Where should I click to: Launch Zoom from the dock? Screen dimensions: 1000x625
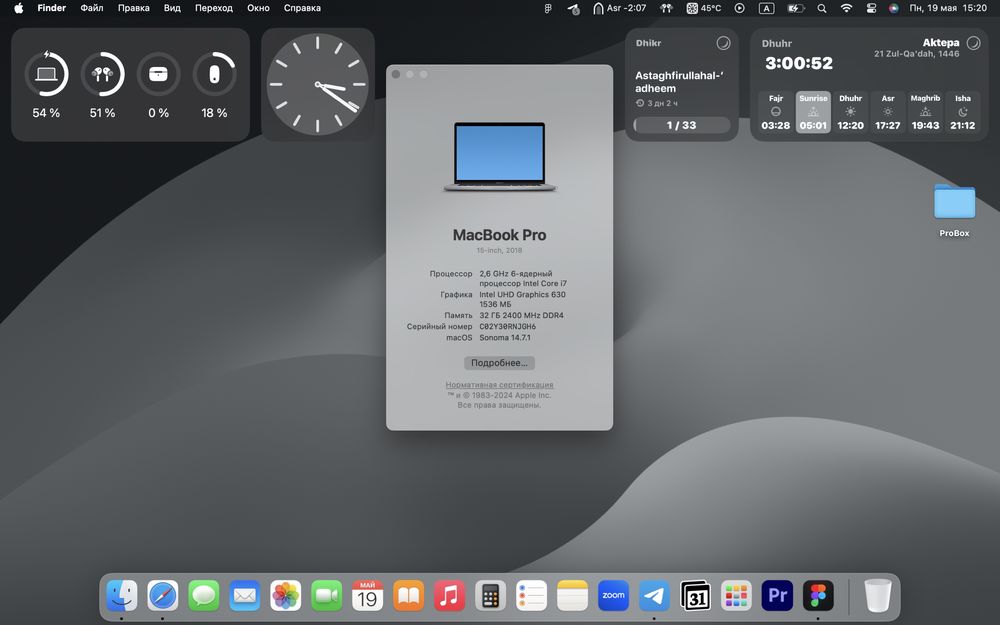614,596
